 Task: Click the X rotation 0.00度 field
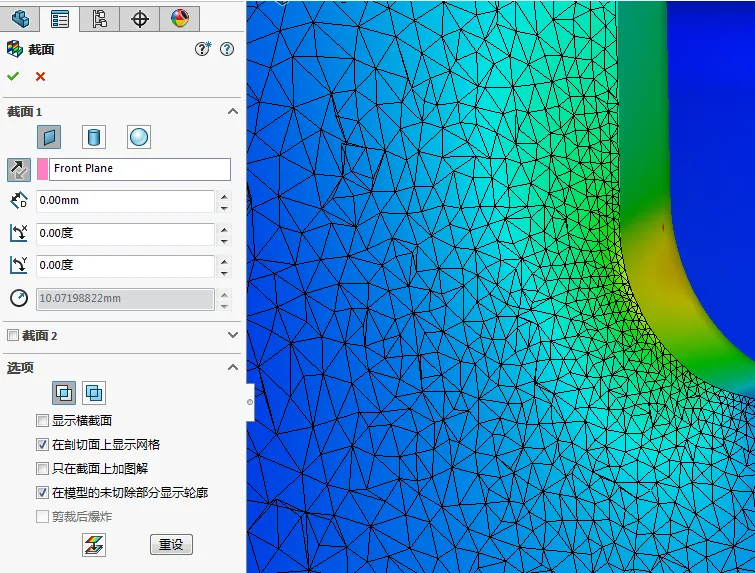(125, 234)
